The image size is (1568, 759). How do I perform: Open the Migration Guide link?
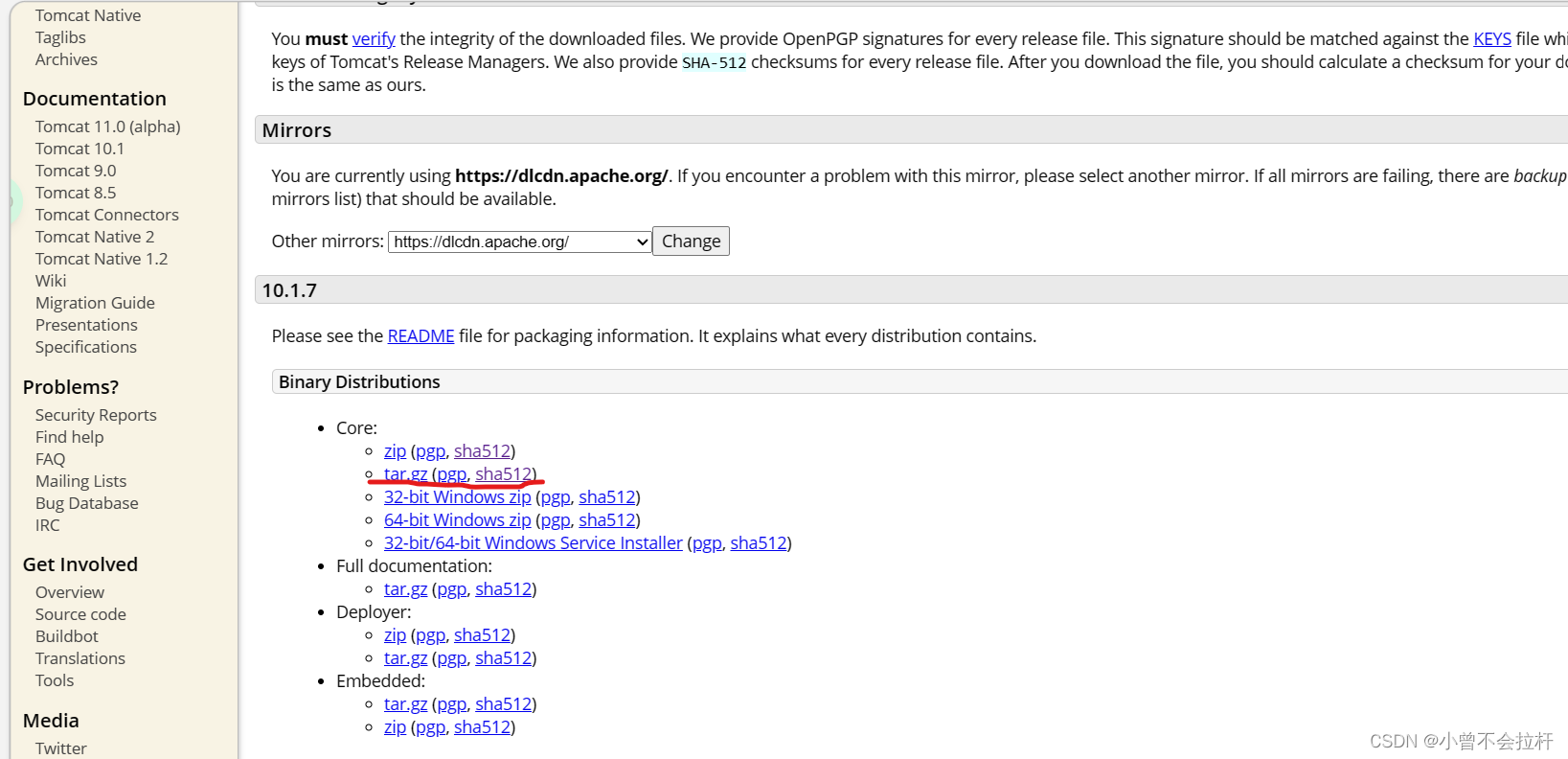tap(95, 303)
